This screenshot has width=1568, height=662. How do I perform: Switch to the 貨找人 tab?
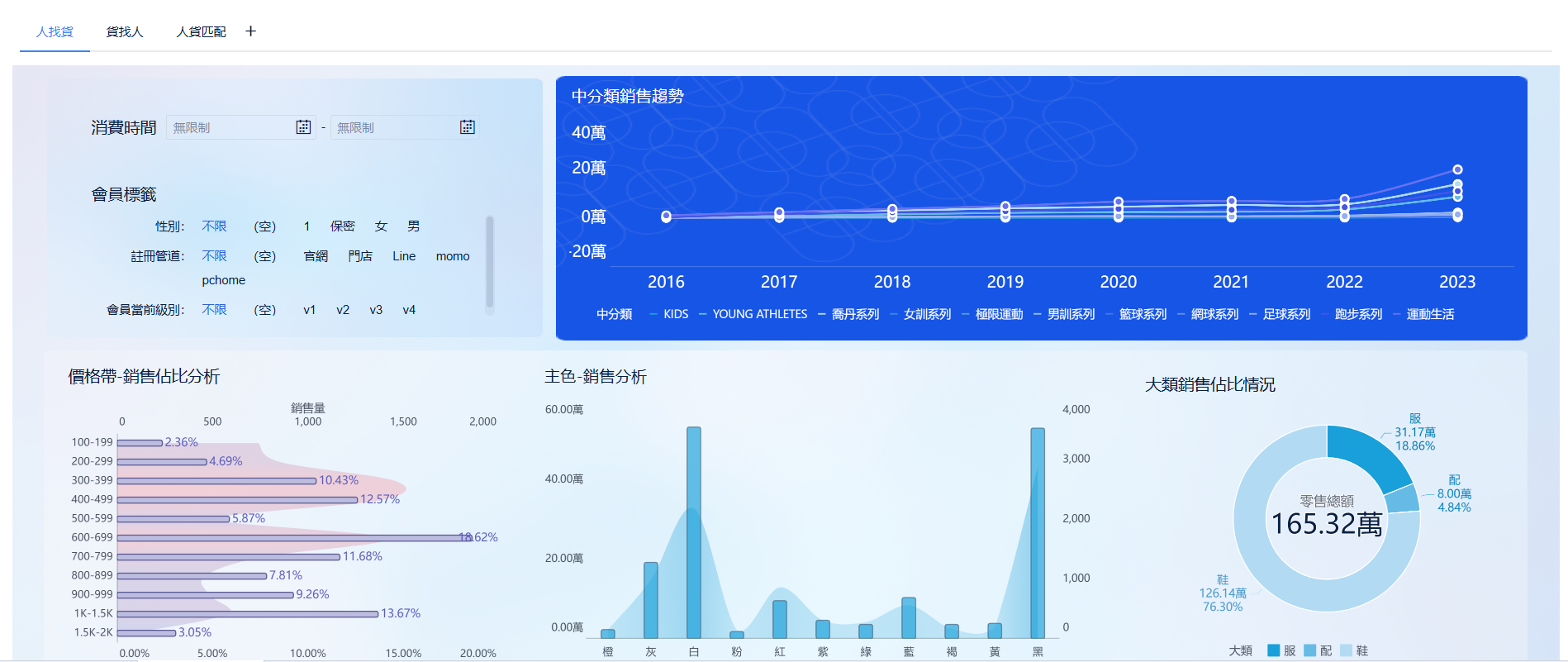click(125, 31)
